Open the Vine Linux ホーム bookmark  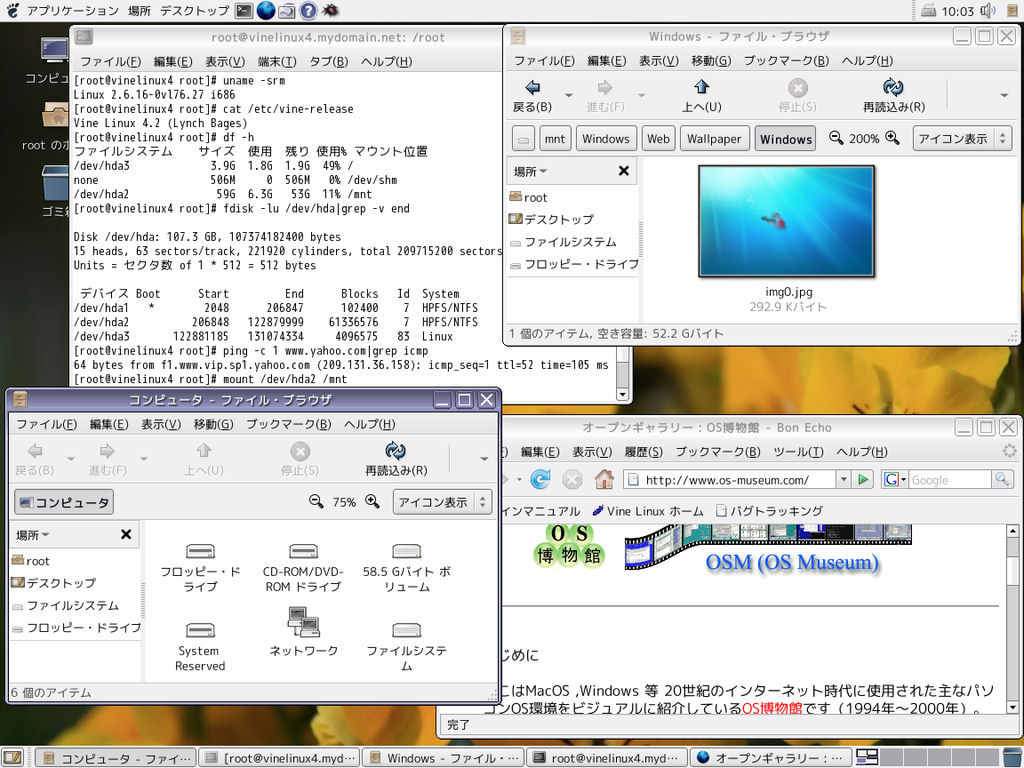coord(648,511)
